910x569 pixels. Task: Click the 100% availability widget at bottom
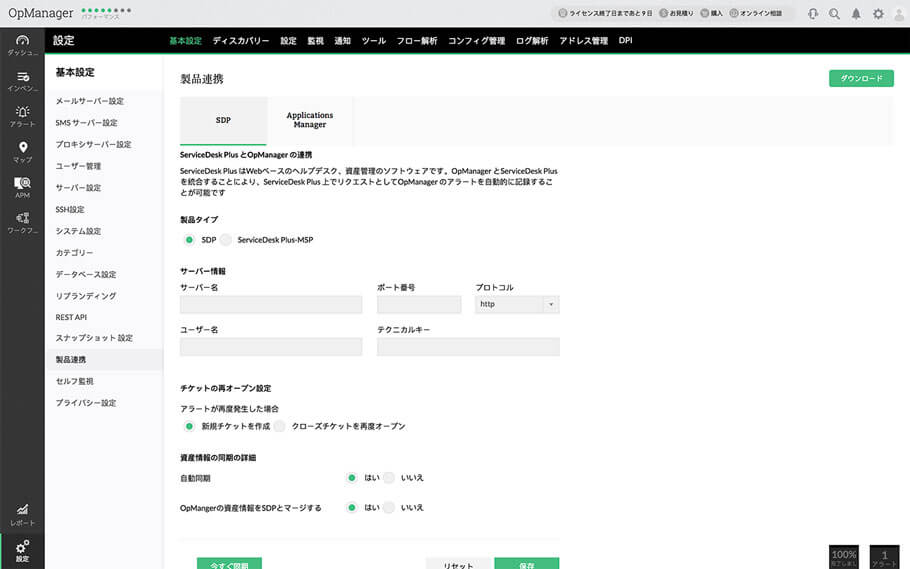844,557
